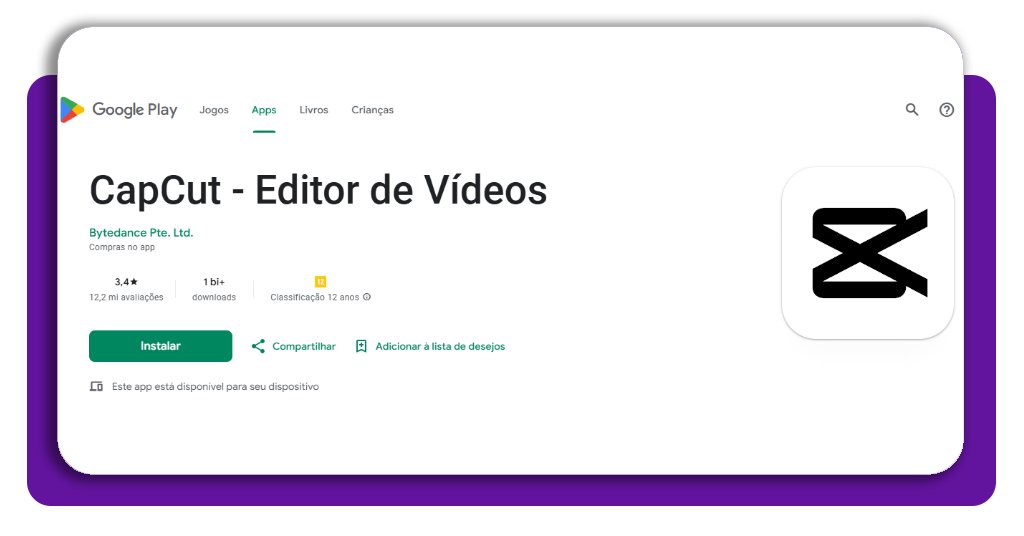This screenshot has width=1024, height=536.
Task: Click the share icon beside Compartilhar
Action: point(259,346)
